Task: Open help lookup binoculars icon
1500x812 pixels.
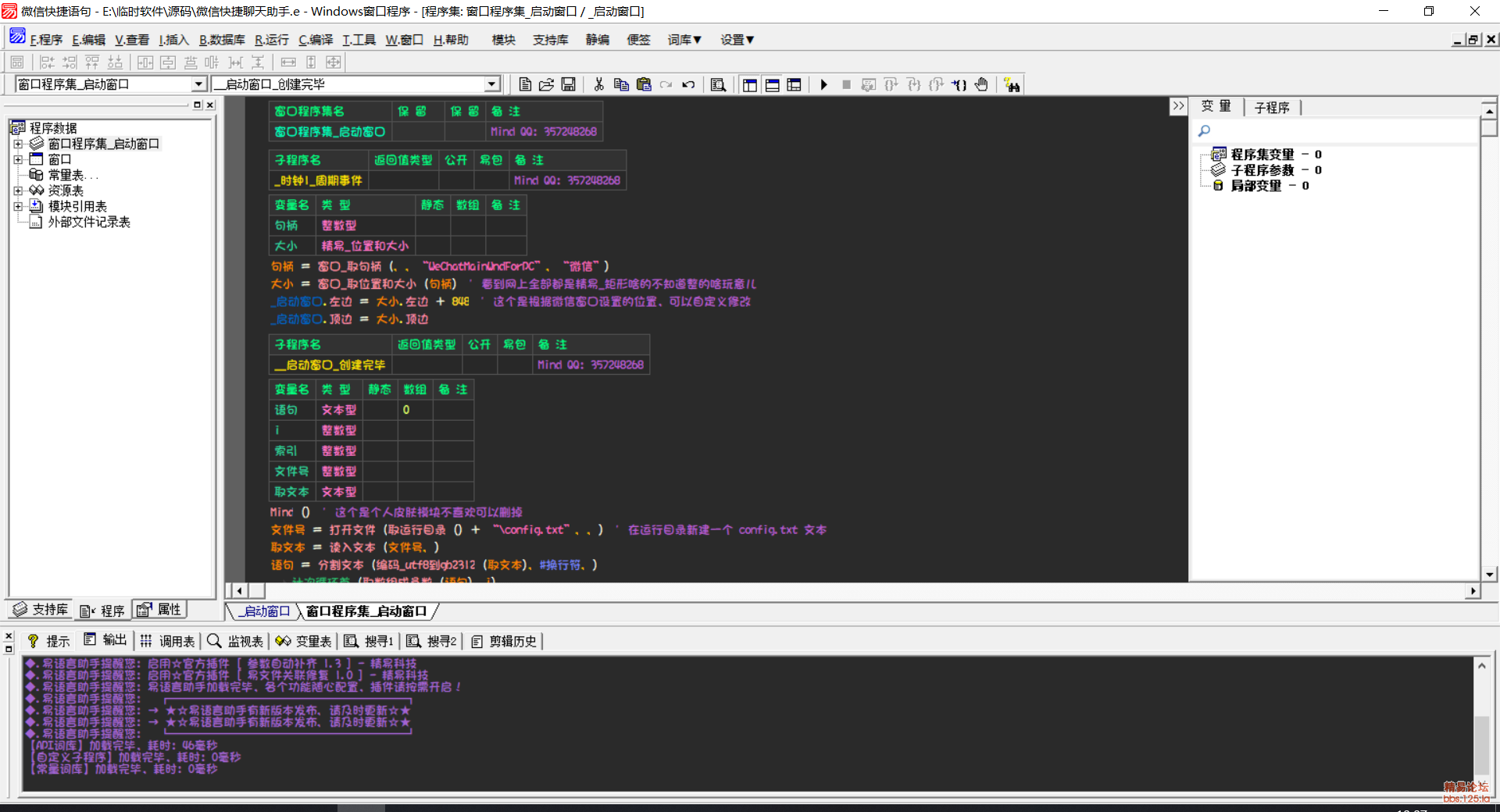Action: tap(1012, 84)
